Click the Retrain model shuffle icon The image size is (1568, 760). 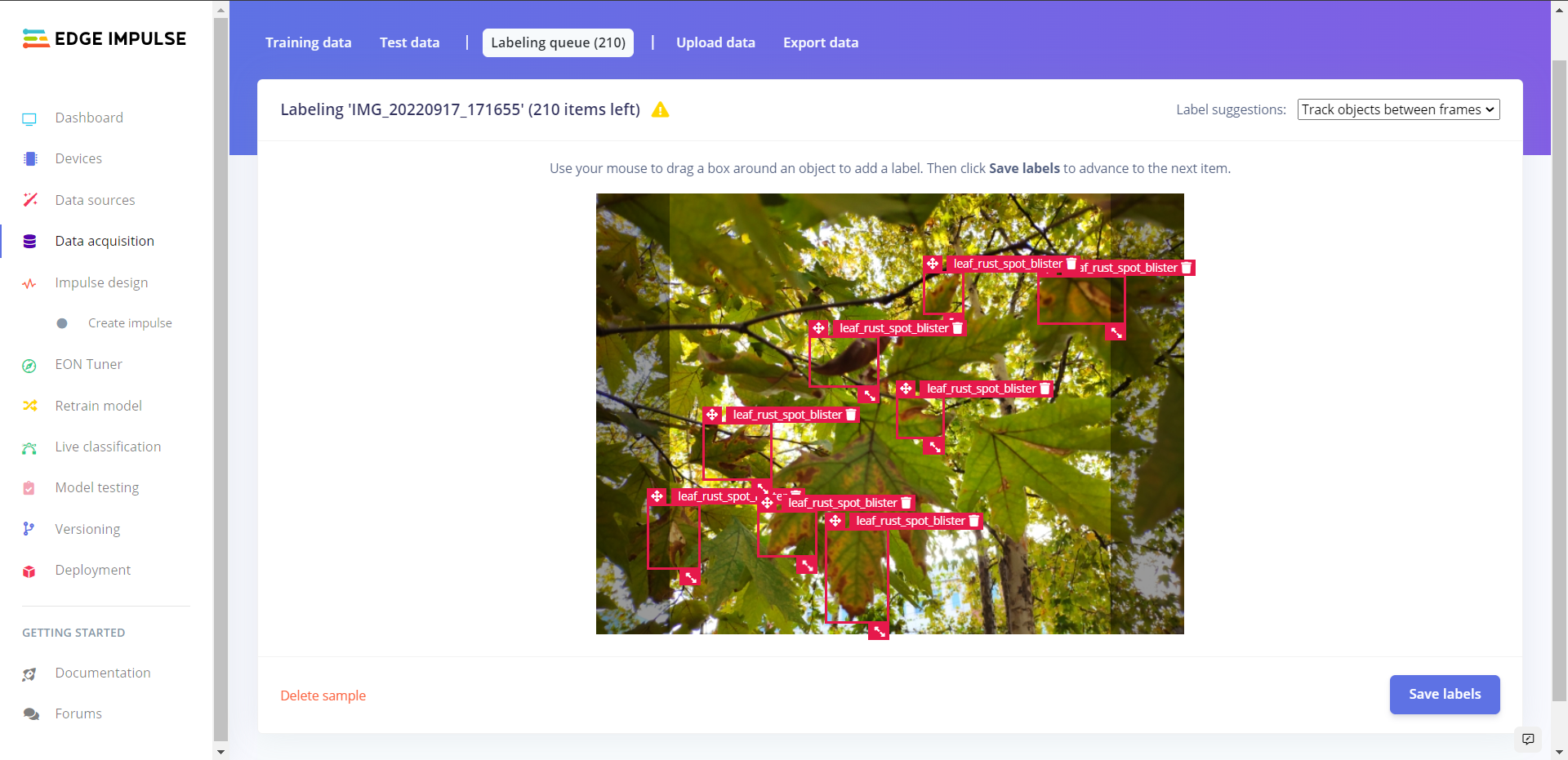[29, 406]
